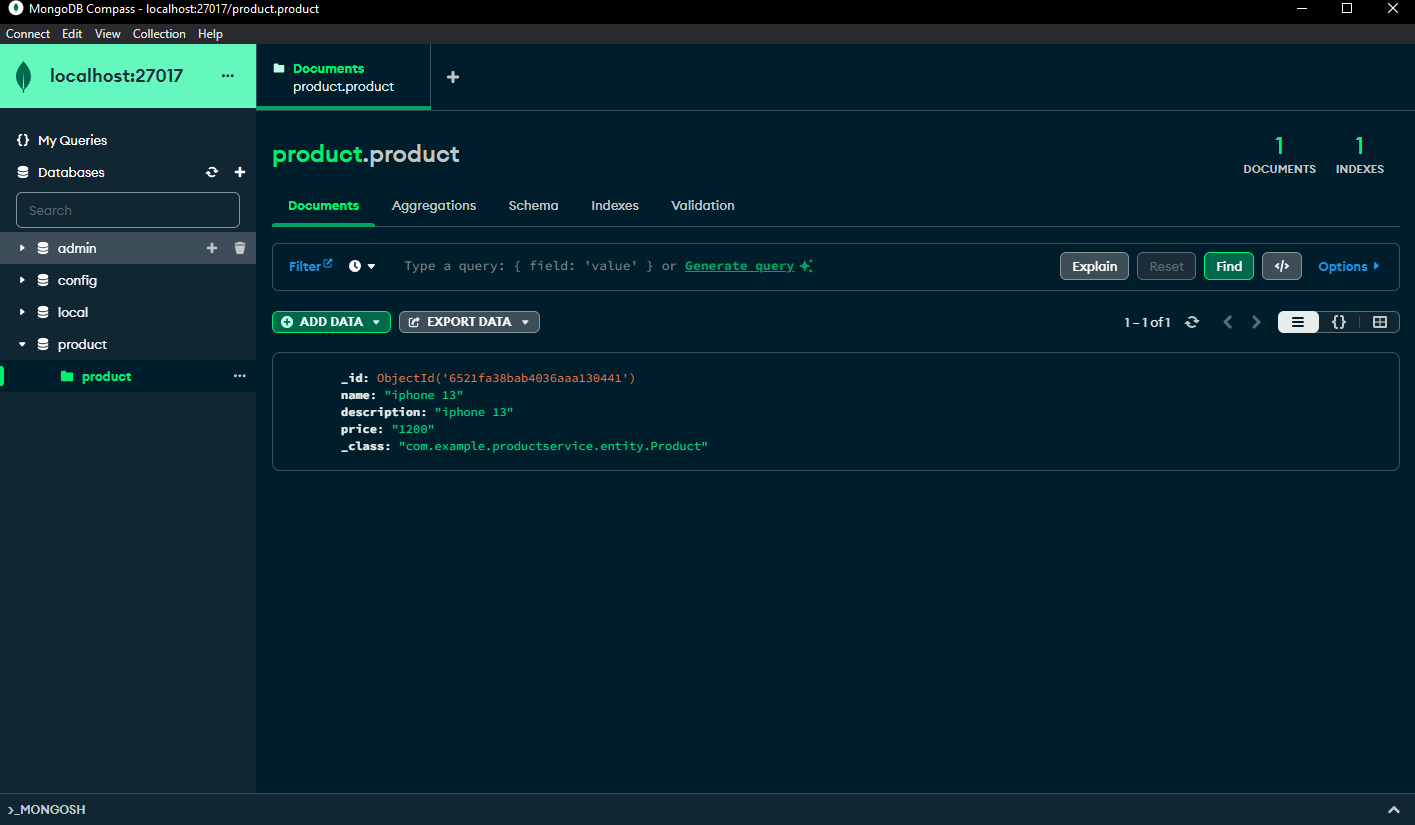The height and width of the screenshot is (825, 1415).
Task: Switch to the Schema tab
Action: (x=533, y=205)
